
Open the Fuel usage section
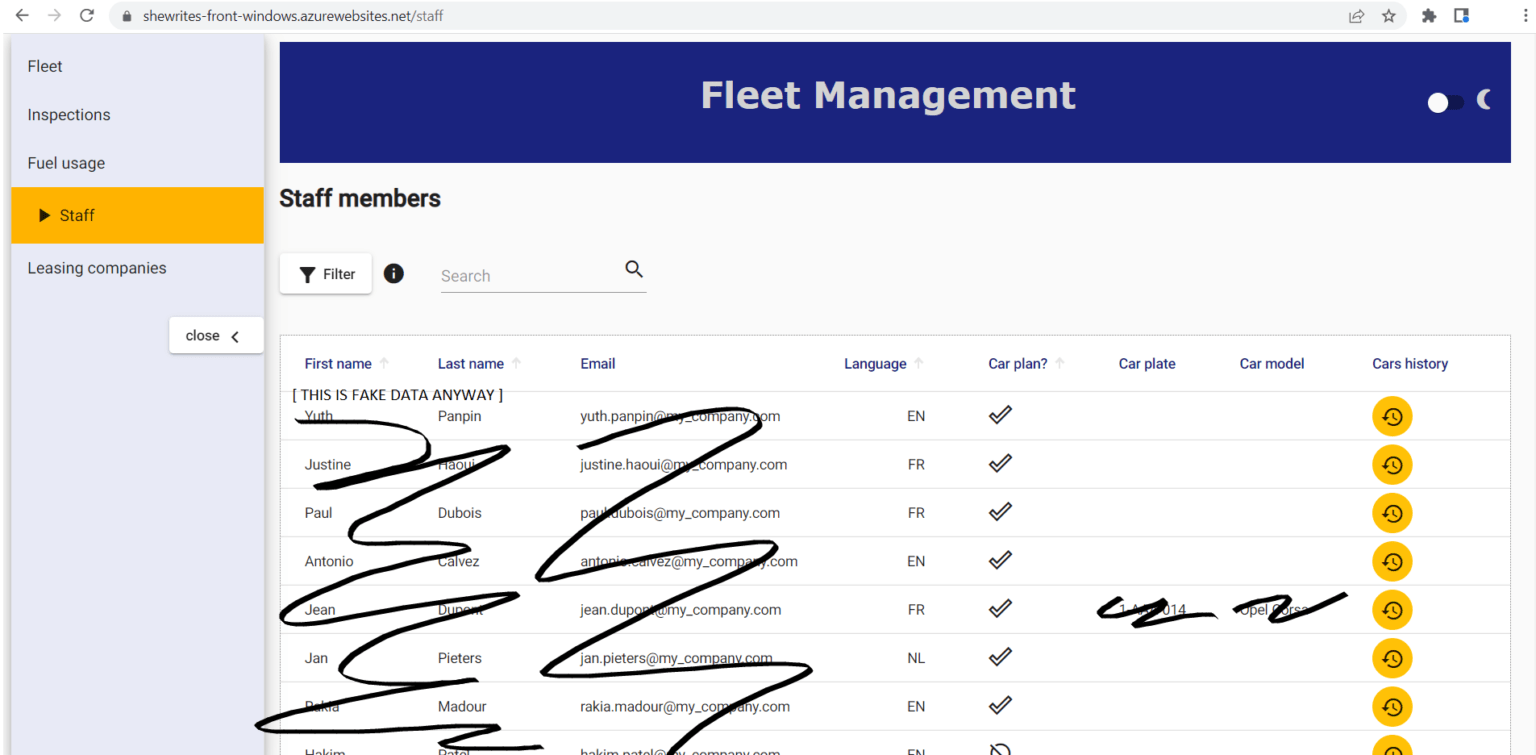(x=66, y=163)
